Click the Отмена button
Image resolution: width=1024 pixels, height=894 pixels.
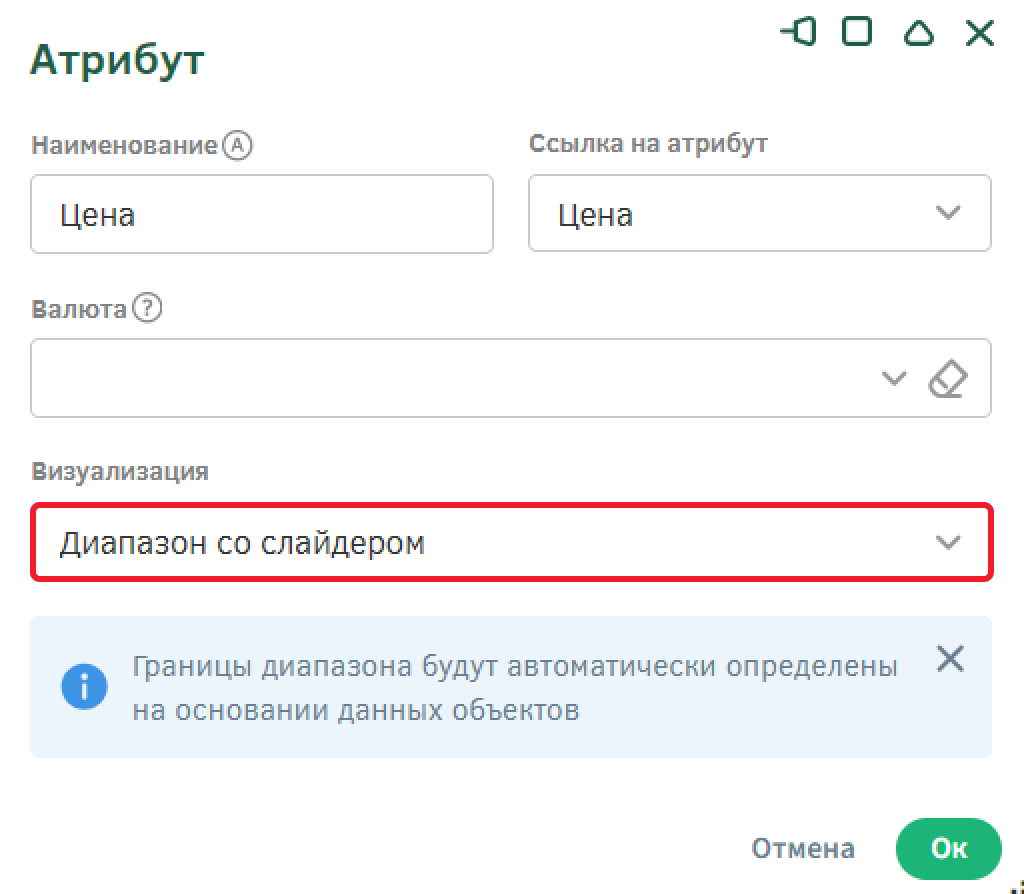tap(803, 849)
